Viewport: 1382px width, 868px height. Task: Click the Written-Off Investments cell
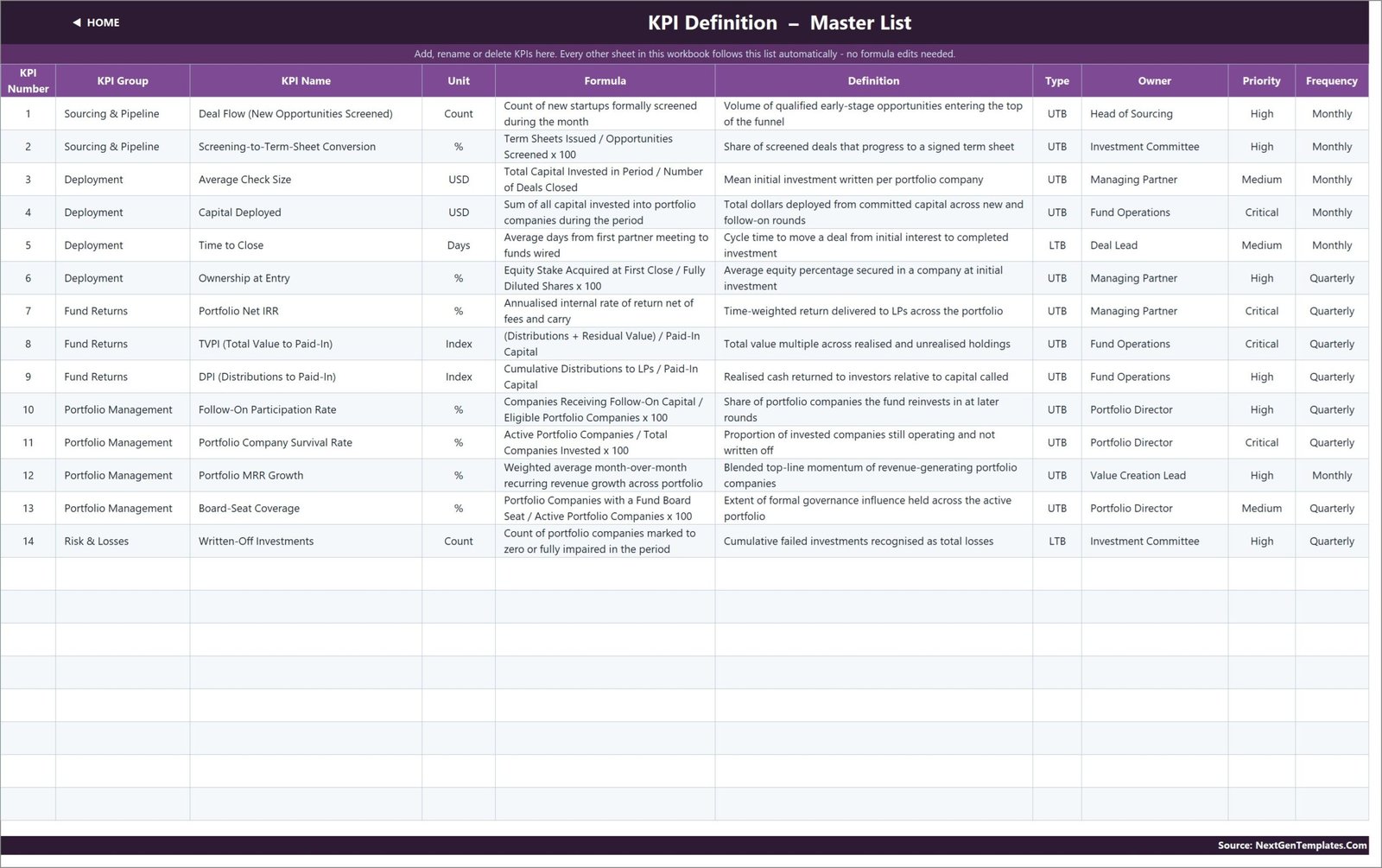pos(306,542)
